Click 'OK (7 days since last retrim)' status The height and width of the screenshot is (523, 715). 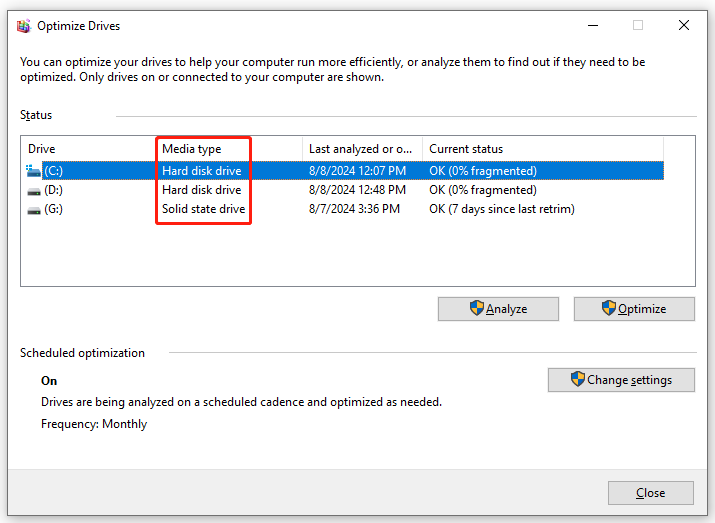[x=502, y=209]
